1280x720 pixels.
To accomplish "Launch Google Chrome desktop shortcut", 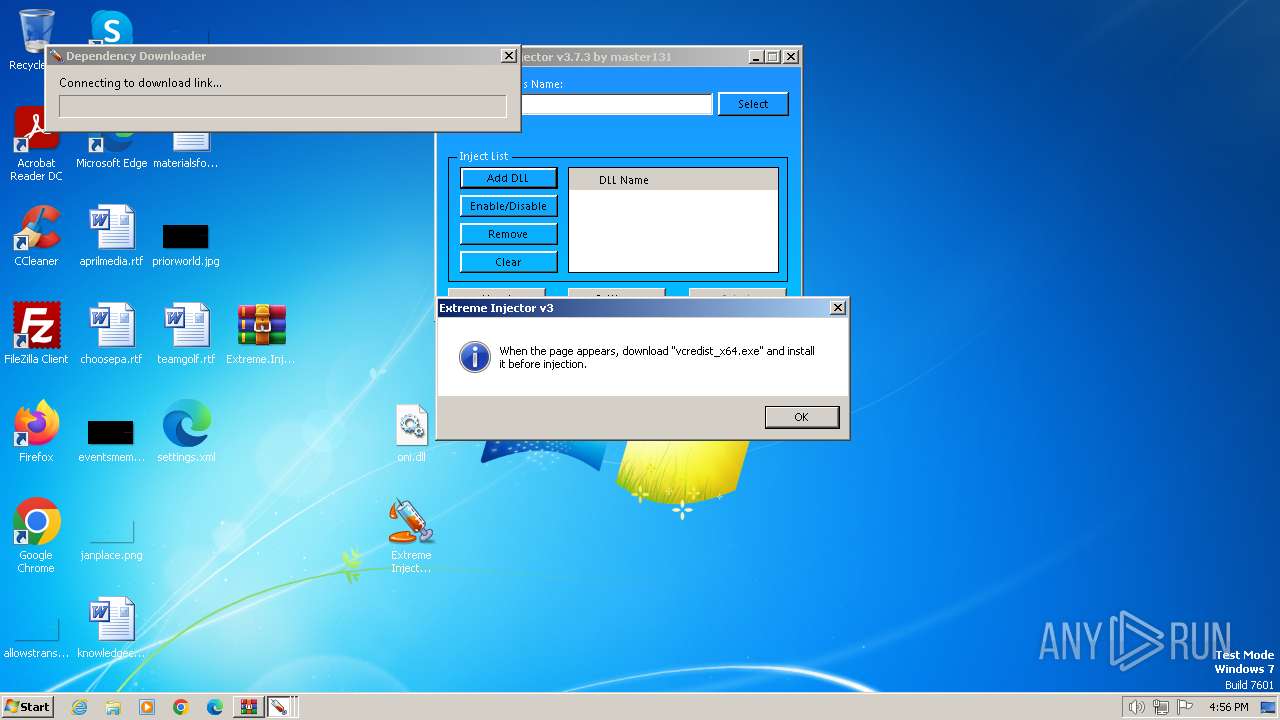I will [x=36, y=537].
